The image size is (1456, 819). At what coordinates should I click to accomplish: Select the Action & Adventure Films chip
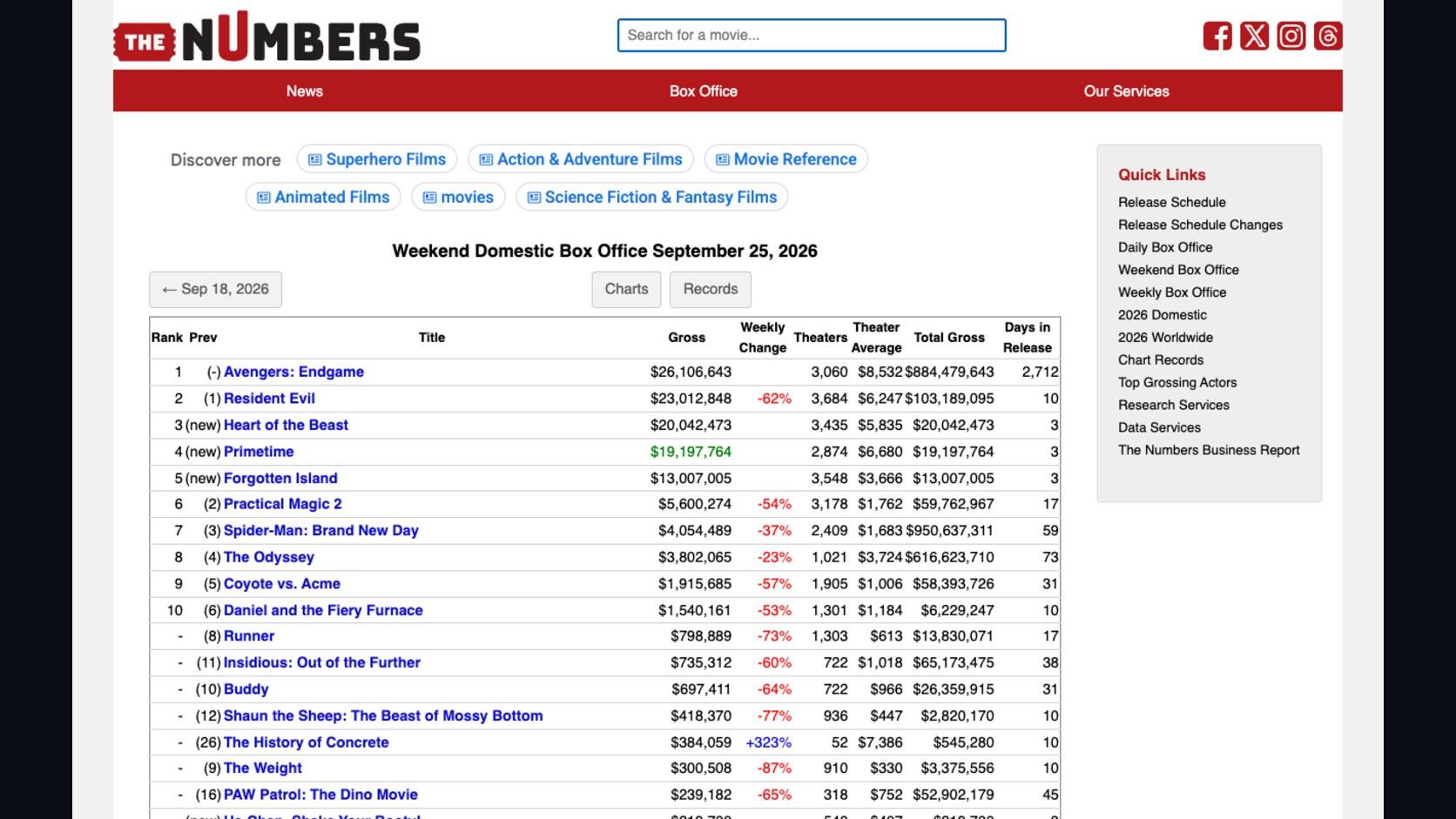(x=581, y=159)
